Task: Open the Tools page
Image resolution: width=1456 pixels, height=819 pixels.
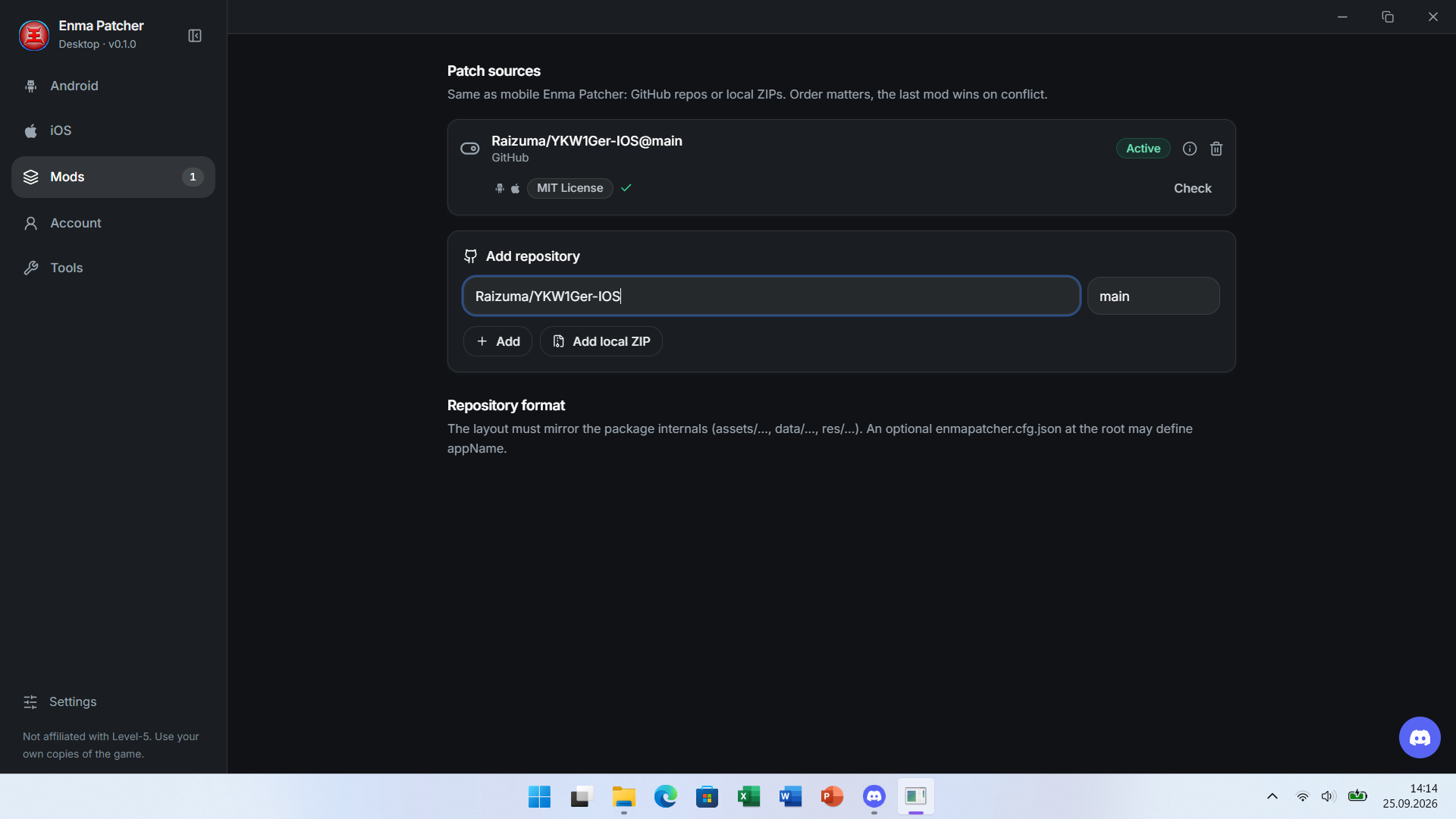Action: [113, 268]
